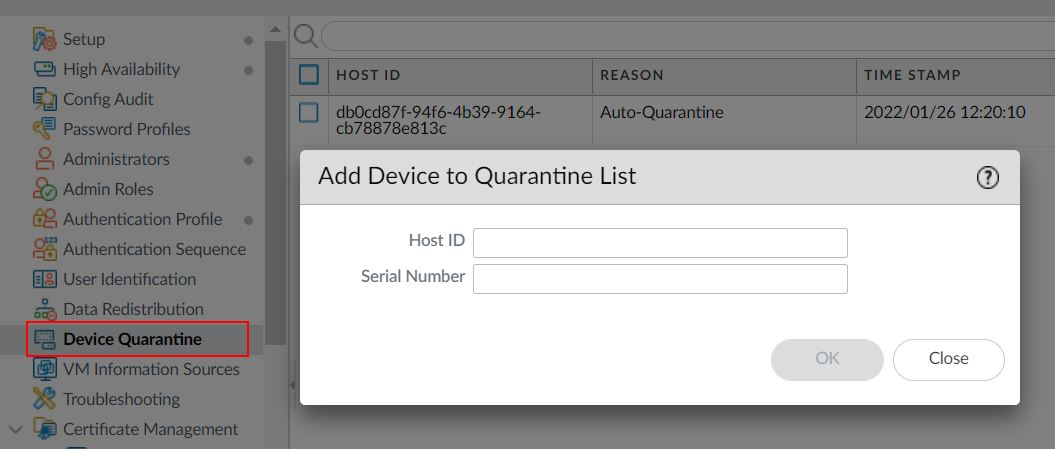The width and height of the screenshot is (1055, 449).
Task: Click into the Serial Number field
Action: 660,279
